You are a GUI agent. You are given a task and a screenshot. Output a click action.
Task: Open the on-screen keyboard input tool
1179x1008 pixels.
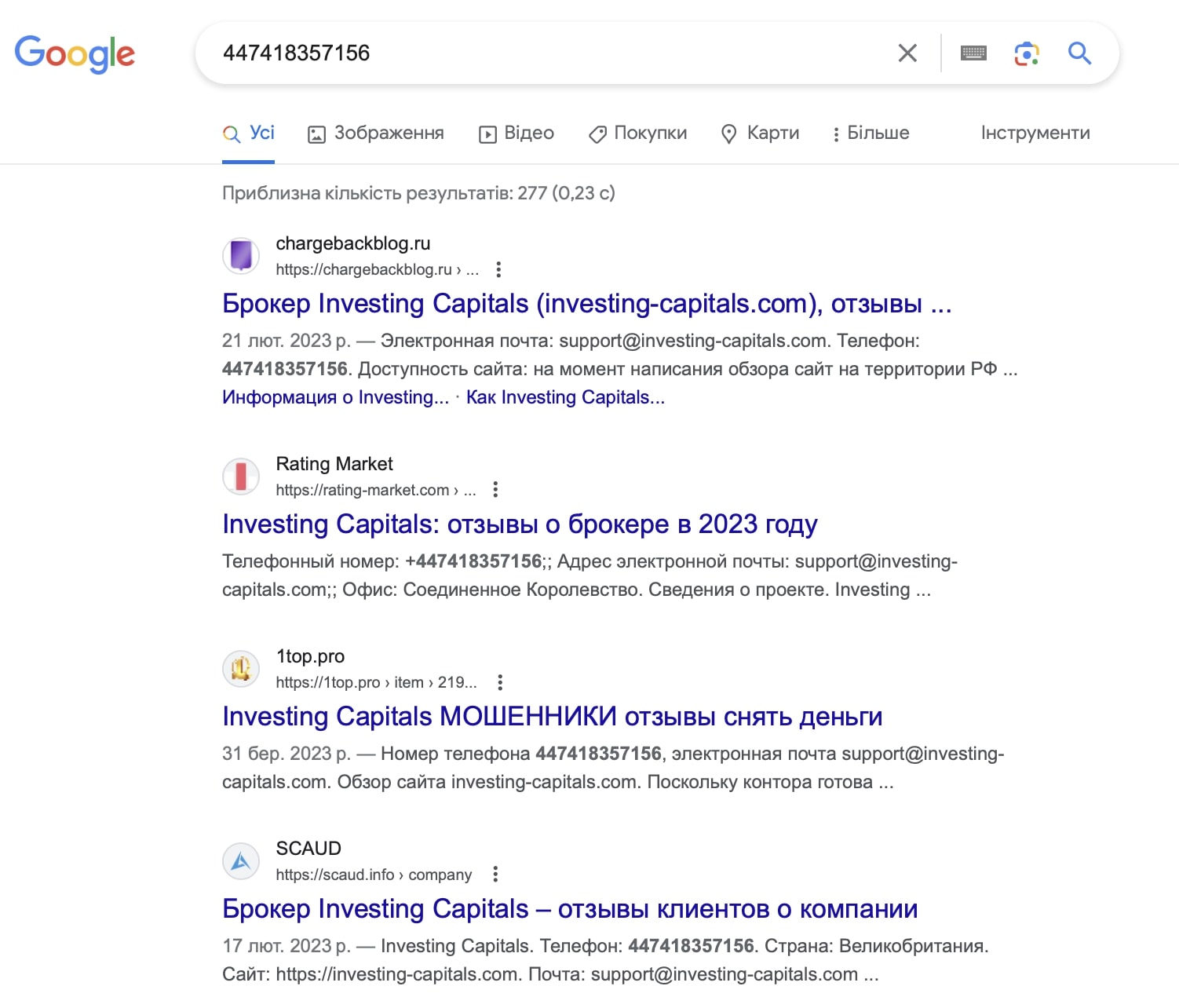click(973, 53)
